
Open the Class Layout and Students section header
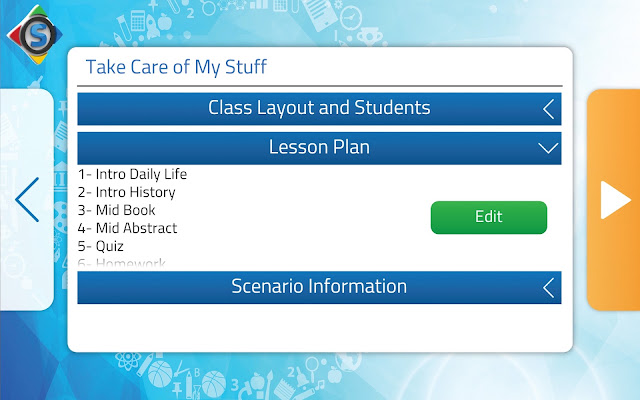coord(319,109)
